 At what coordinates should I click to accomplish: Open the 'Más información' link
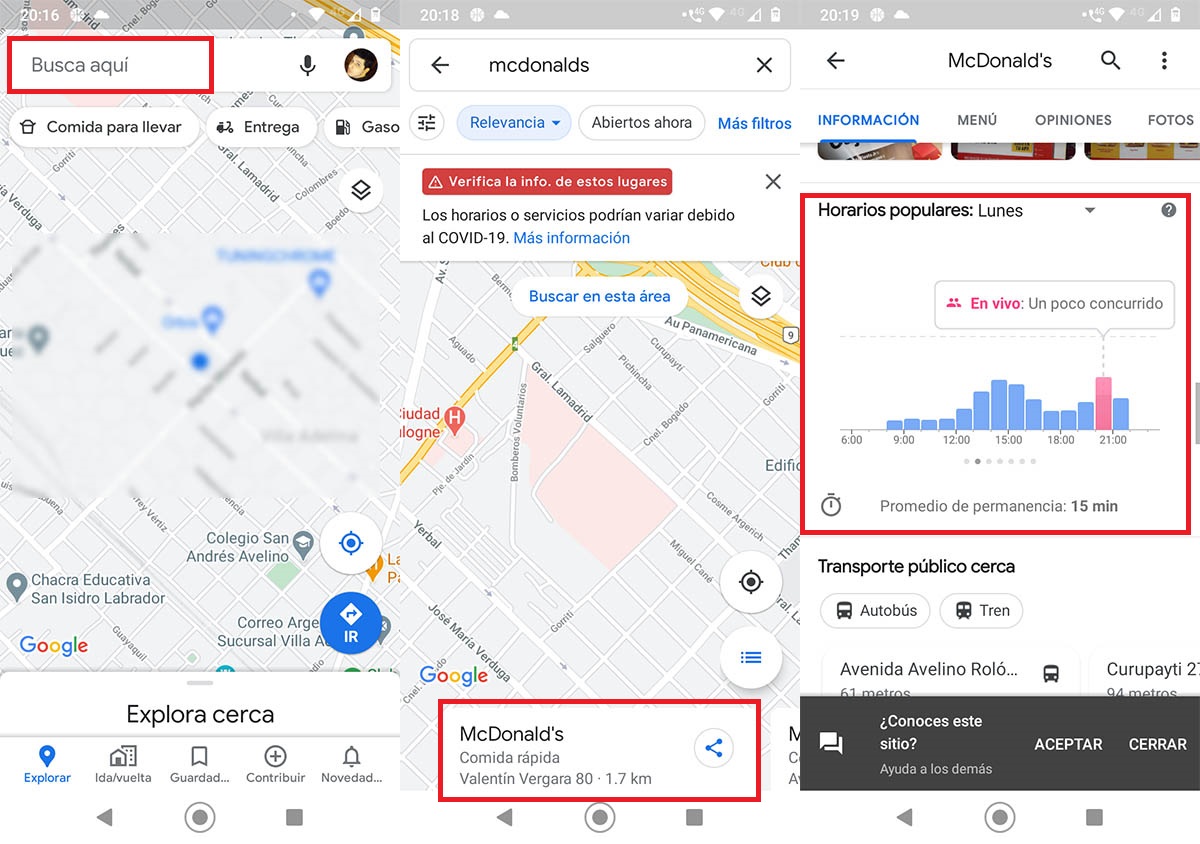coord(572,238)
